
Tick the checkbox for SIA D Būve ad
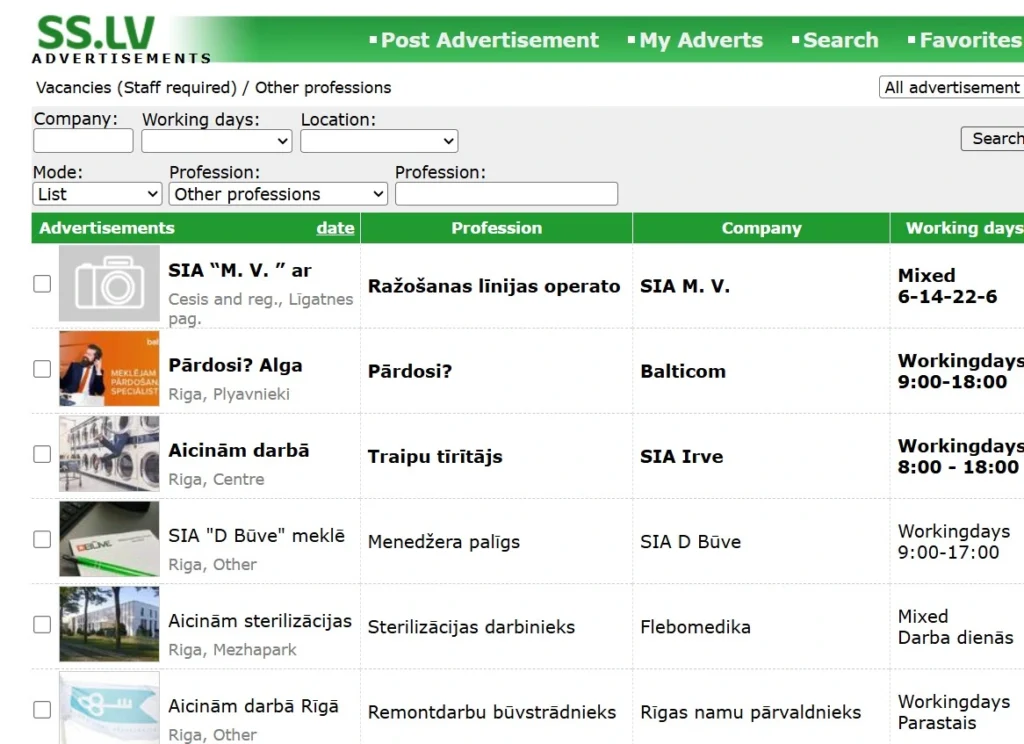click(x=42, y=539)
